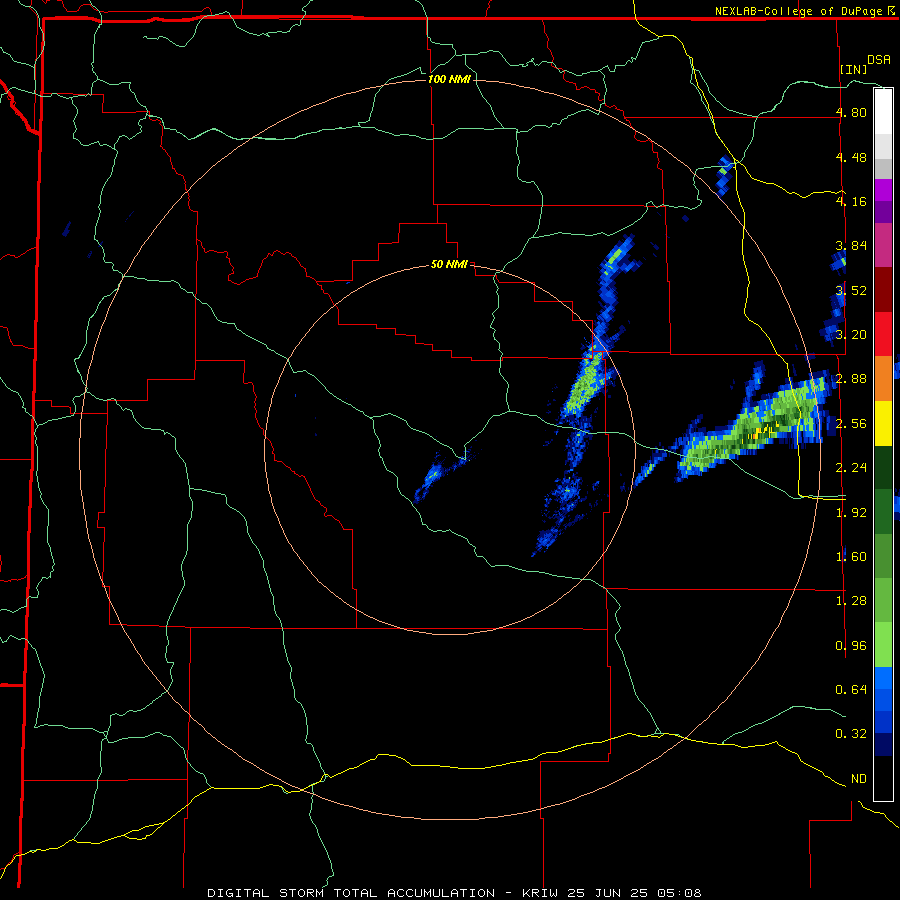Click the 1.60 legend value
The width and height of the screenshot is (900, 900).
coord(851,557)
